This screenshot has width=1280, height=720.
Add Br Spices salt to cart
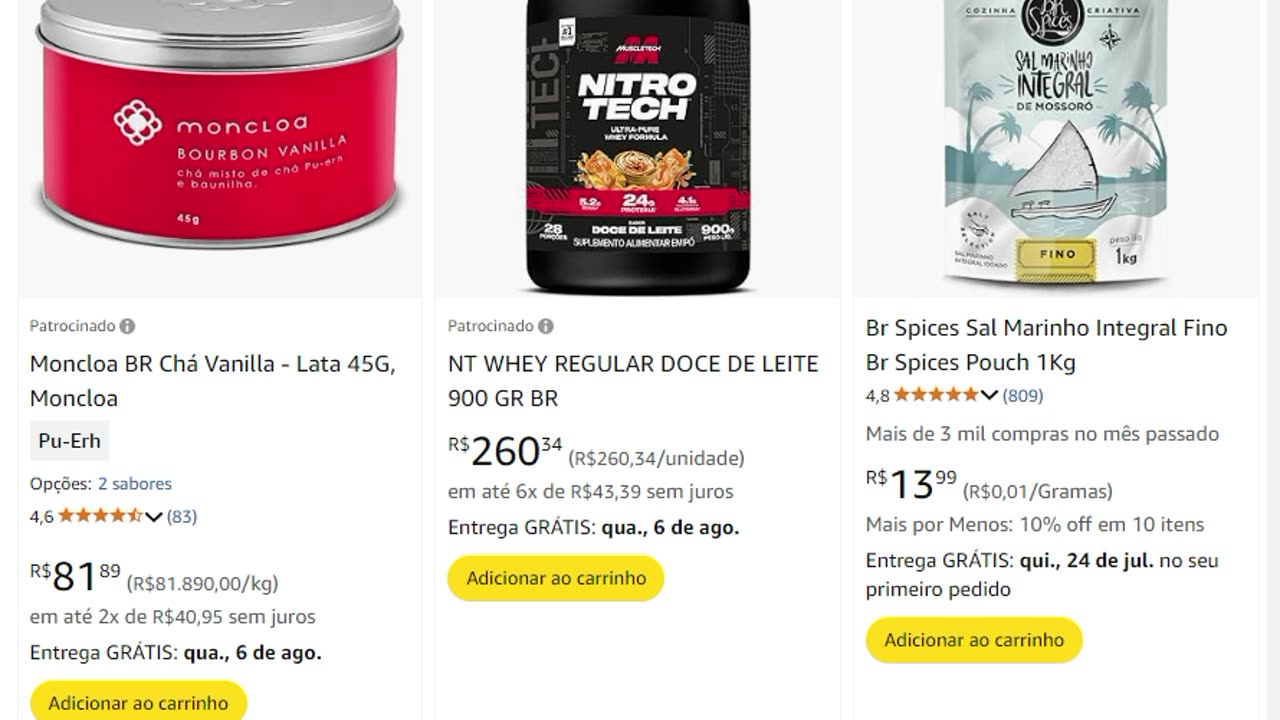974,640
